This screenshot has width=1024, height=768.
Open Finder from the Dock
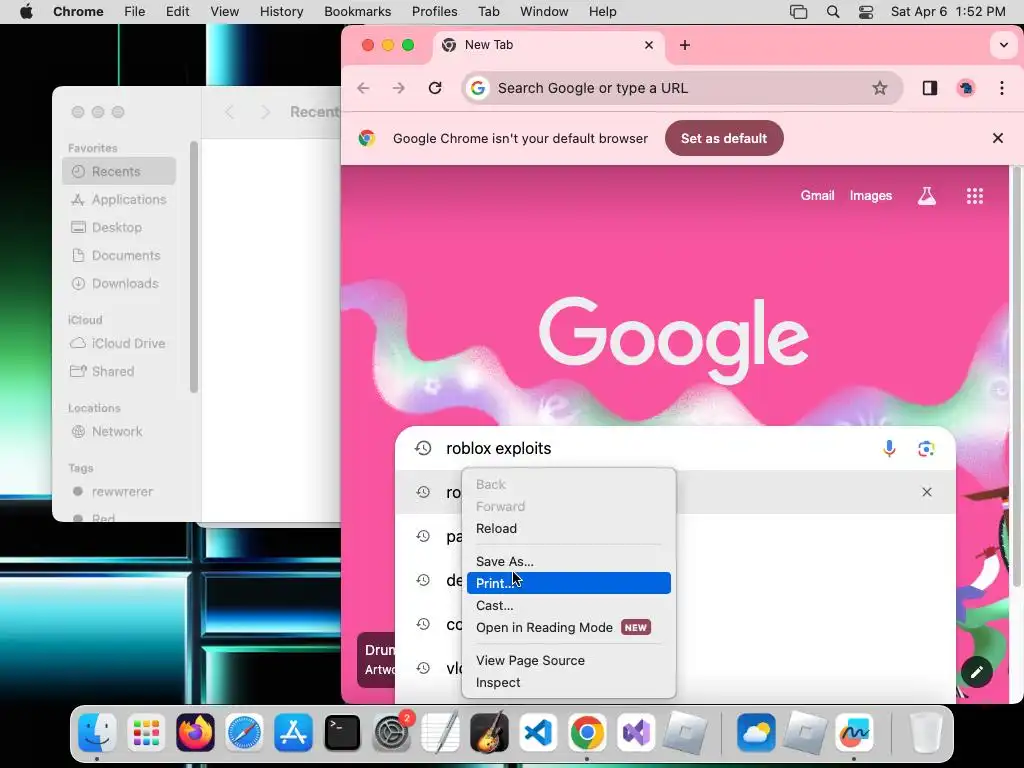pos(97,733)
